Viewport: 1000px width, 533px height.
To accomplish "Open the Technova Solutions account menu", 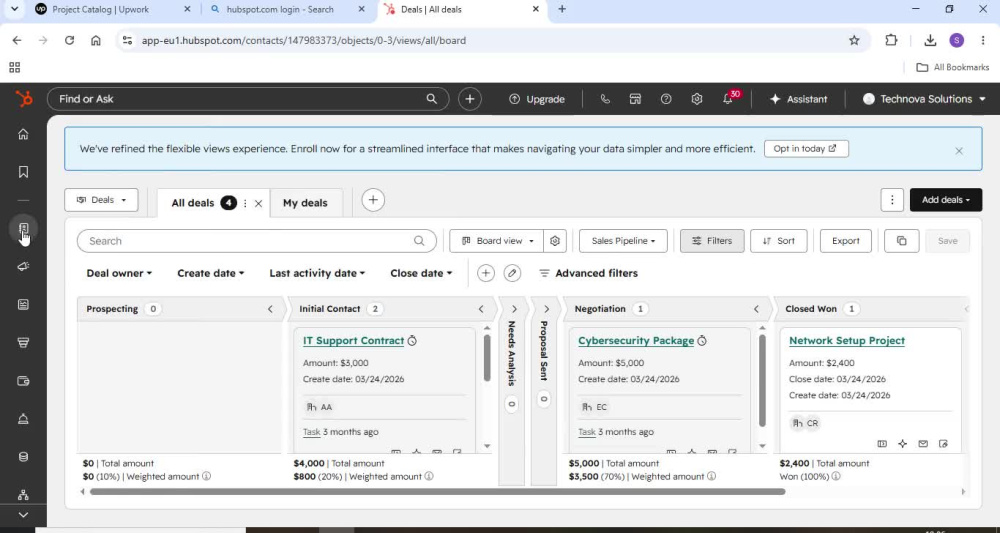I will [x=924, y=99].
